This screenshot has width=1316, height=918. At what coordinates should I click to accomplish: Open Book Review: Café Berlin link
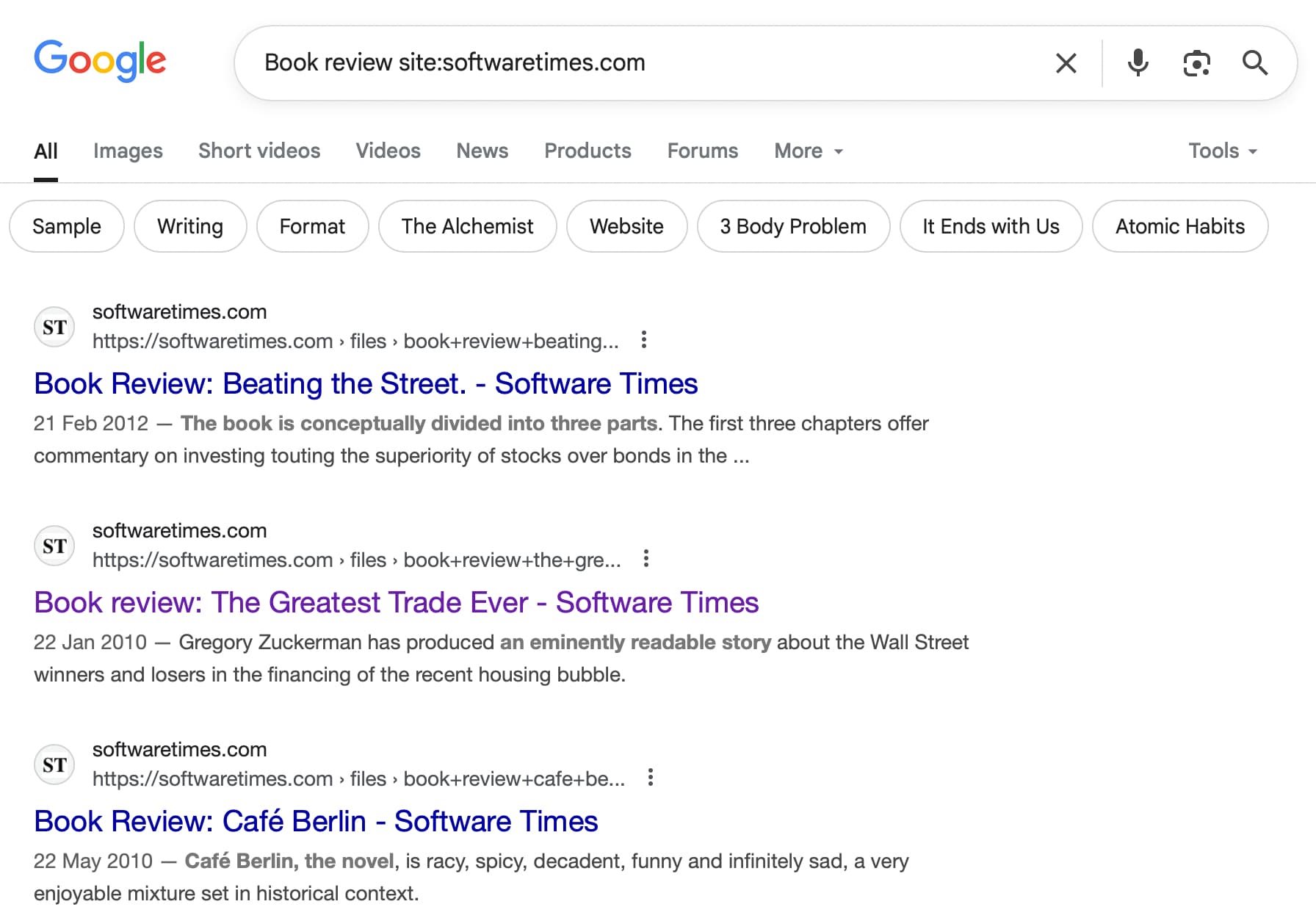click(x=316, y=821)
